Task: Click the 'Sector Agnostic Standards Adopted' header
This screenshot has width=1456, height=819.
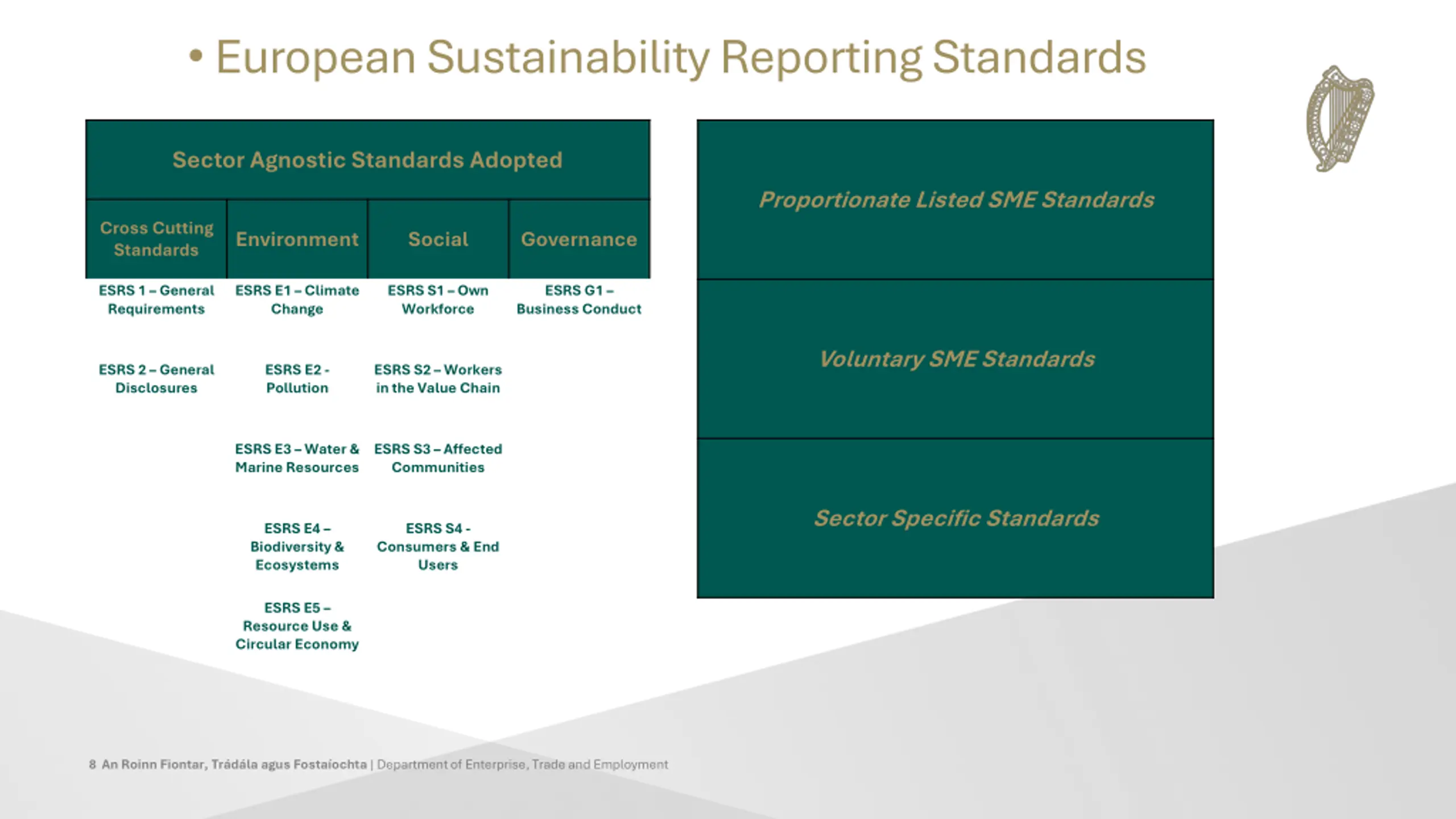Action: pos(367,160)
